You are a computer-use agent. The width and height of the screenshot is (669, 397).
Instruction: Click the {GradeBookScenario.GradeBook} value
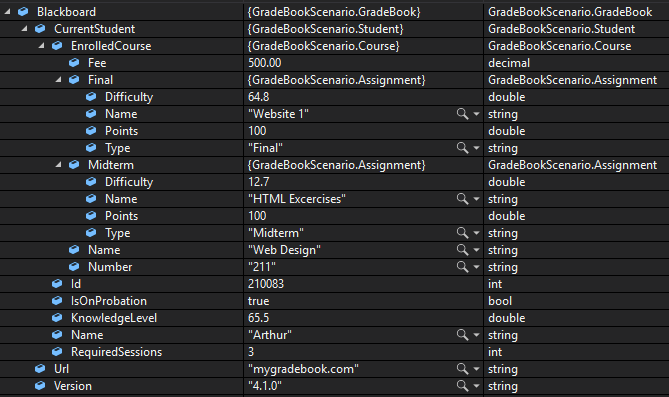pos(334,12)
